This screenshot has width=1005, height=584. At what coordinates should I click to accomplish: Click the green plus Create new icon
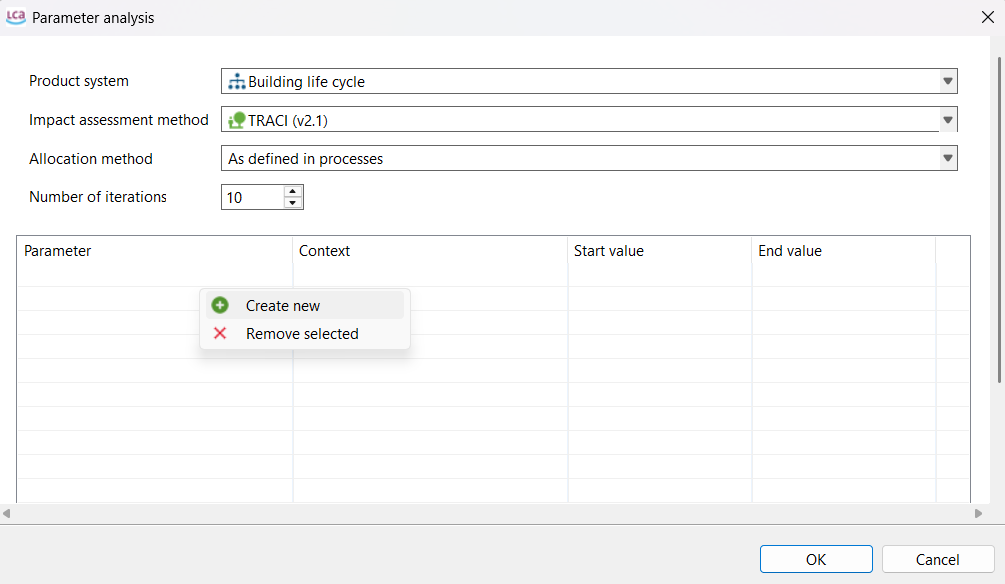click(x=220, y=306)
